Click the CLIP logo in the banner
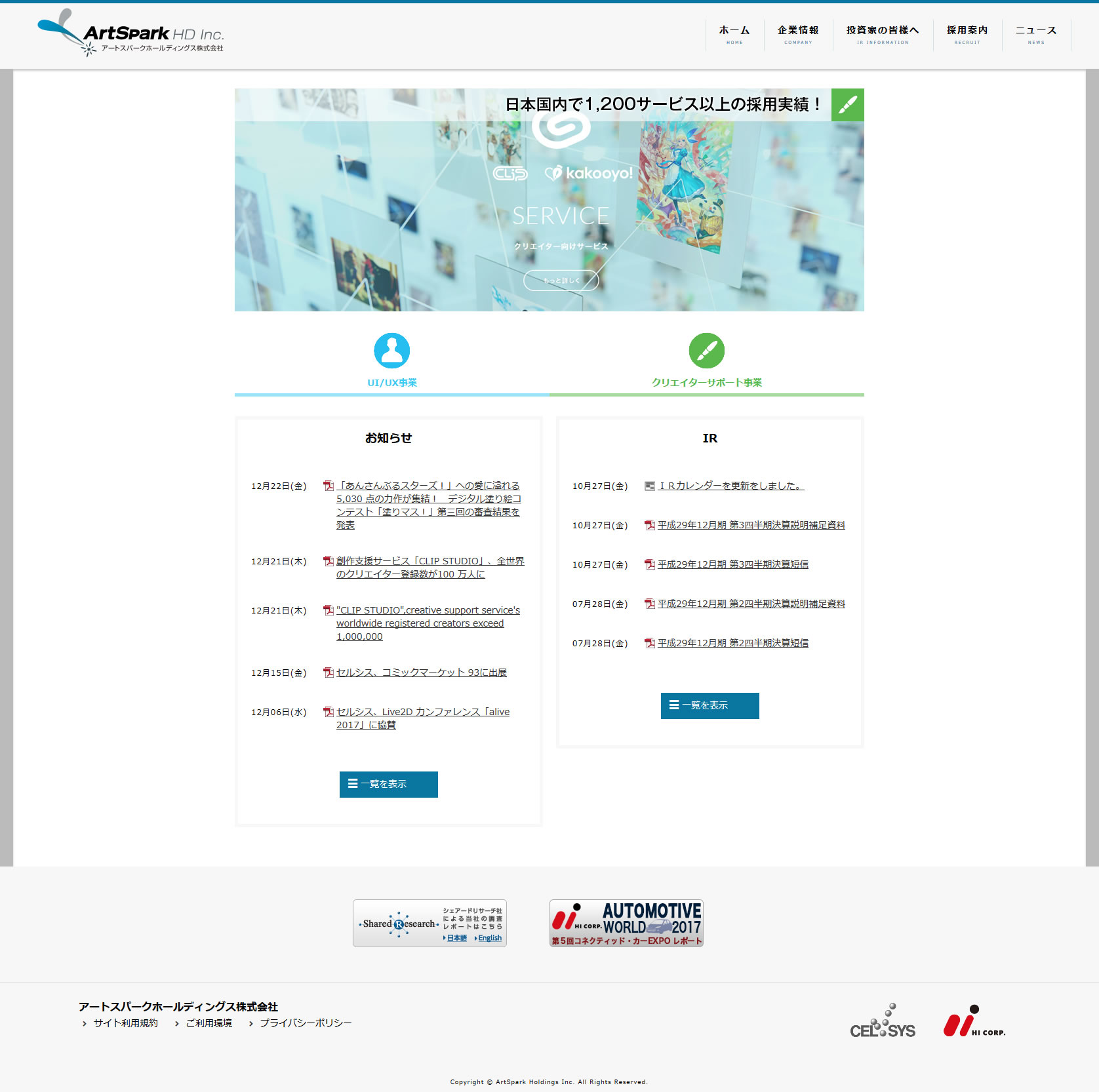The image size is (1099, 1092). (x=510, y=174)
